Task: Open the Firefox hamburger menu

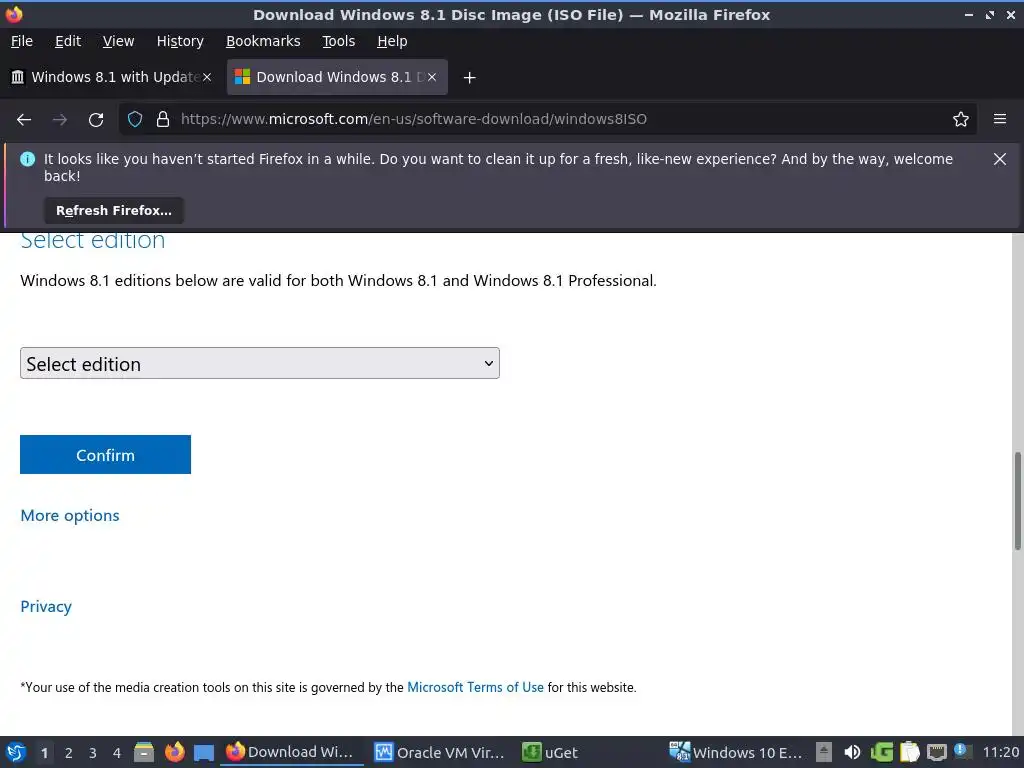Action: [1000, 119]
